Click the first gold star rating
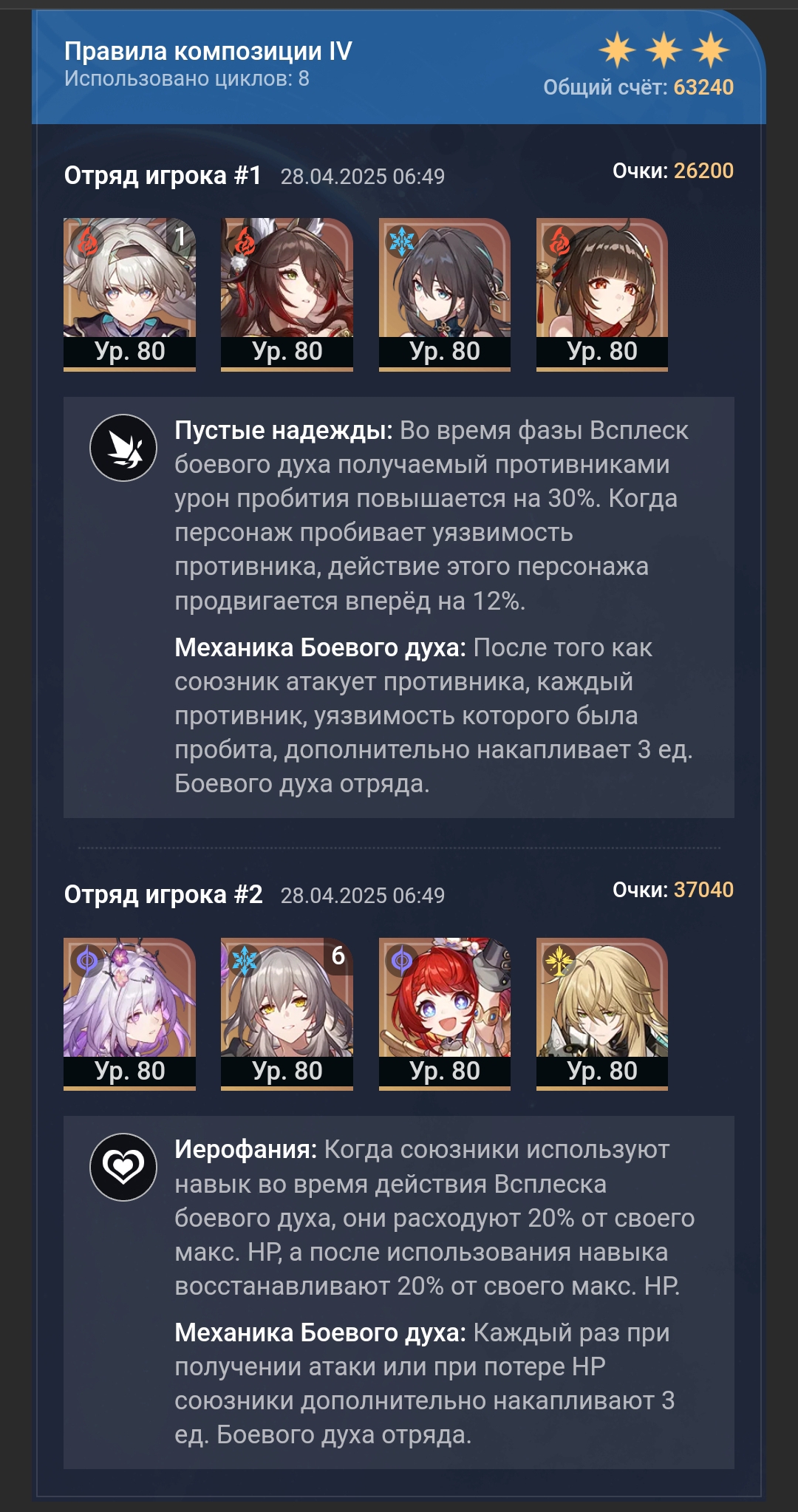The height and width of the screenshot is (1512, 798). click(x=617, y=50)
